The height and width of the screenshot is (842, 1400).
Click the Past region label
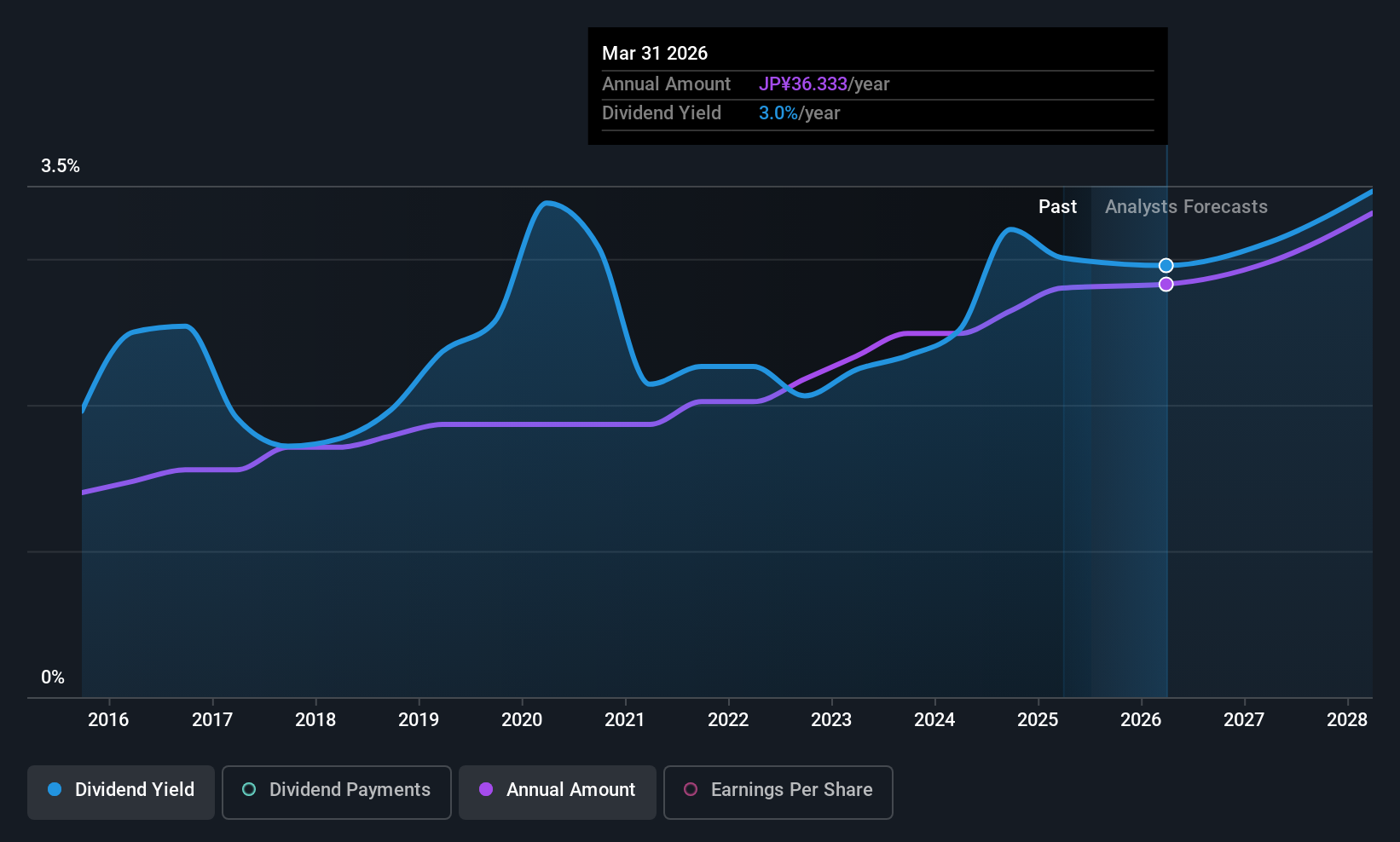[1057, 207]
